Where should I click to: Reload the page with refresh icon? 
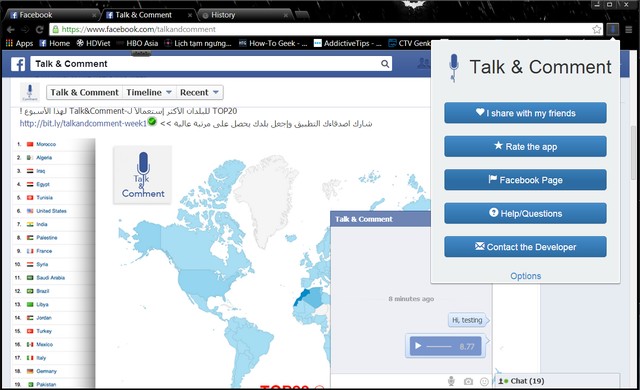pyautogui.click(x=39, y=29)
